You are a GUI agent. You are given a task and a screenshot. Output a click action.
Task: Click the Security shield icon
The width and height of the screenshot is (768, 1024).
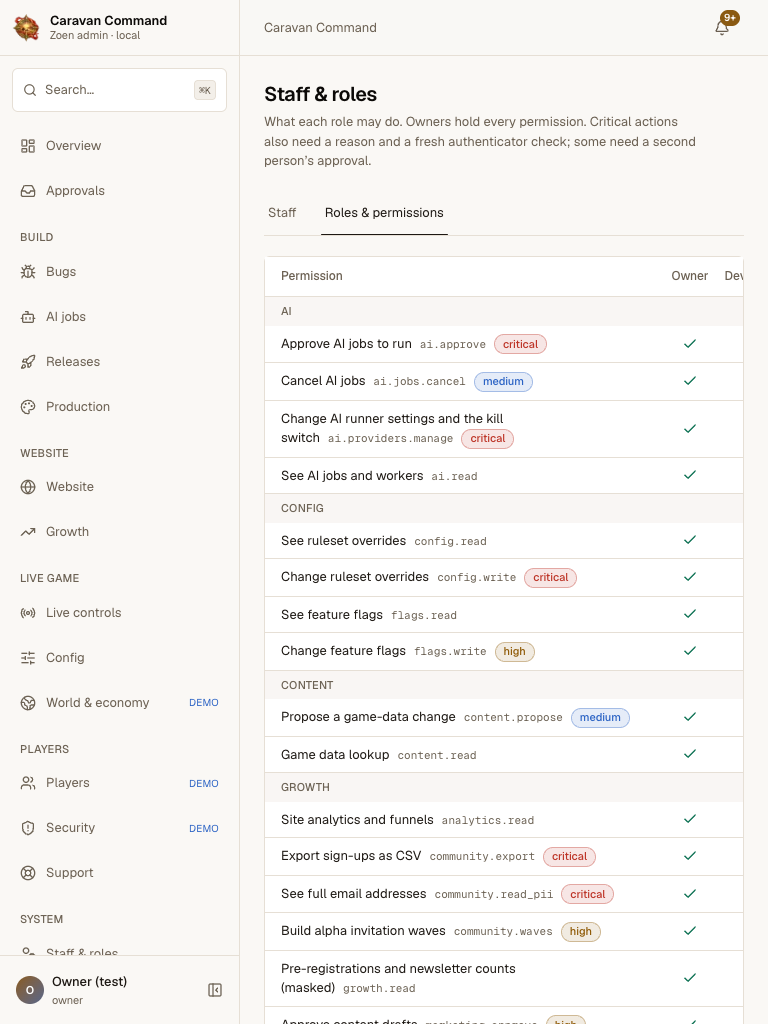tap(28, 828)
